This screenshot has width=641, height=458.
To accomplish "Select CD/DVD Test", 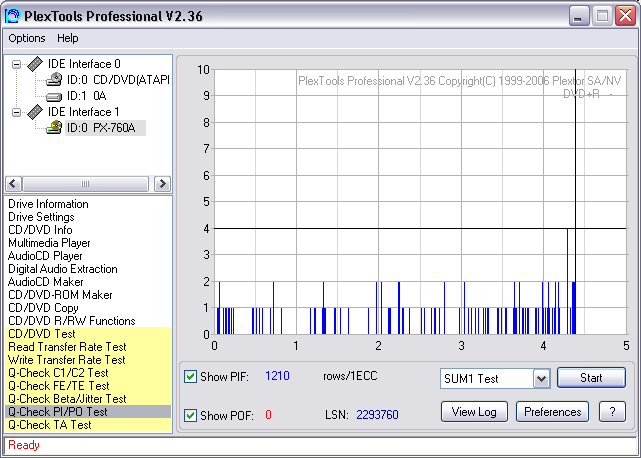I will point(88,334).
